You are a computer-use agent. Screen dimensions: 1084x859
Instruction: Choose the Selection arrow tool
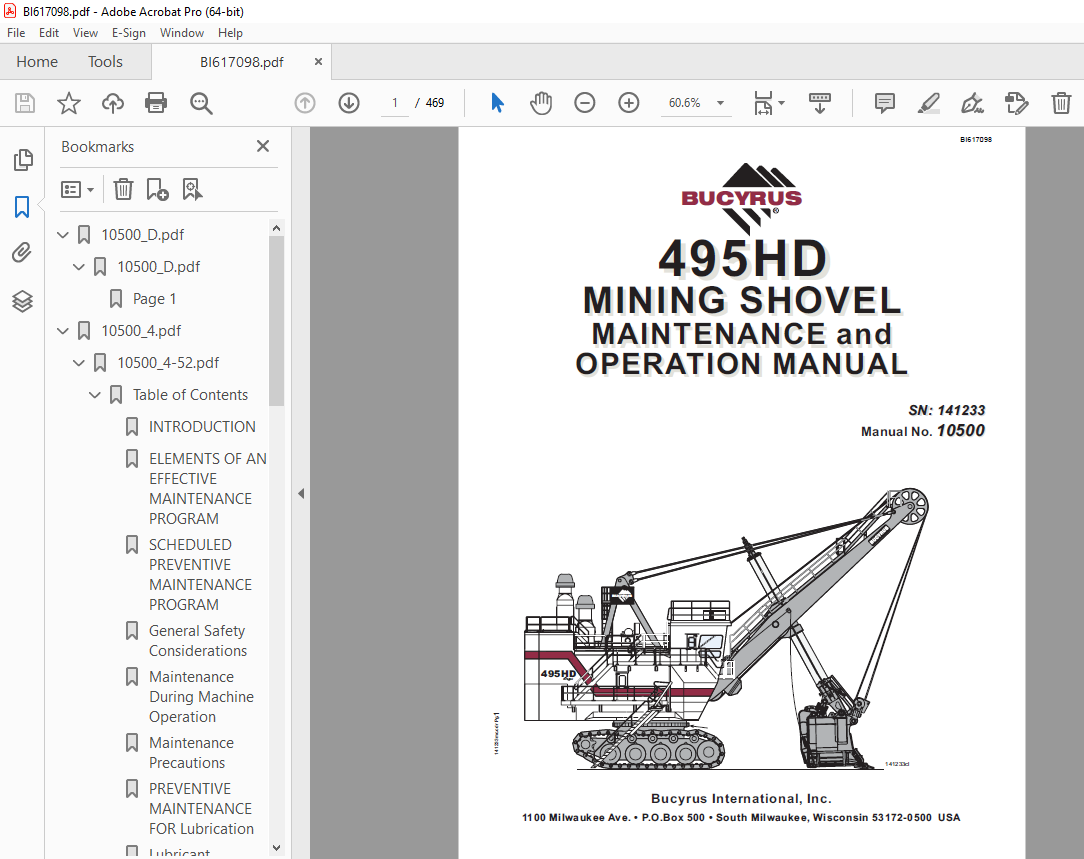point(497,103)
